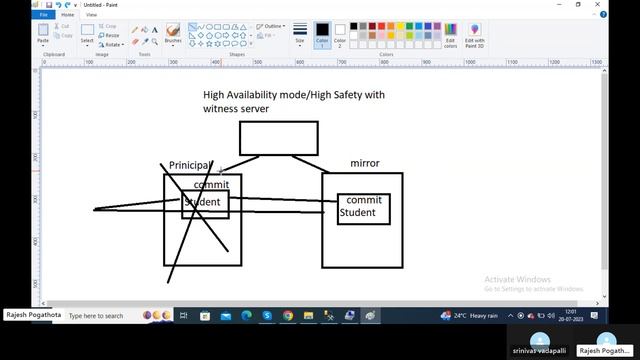The height and width of the screenshot is (360, 640).
Task: Select the Magnifier tool
Action: [155, 42]
